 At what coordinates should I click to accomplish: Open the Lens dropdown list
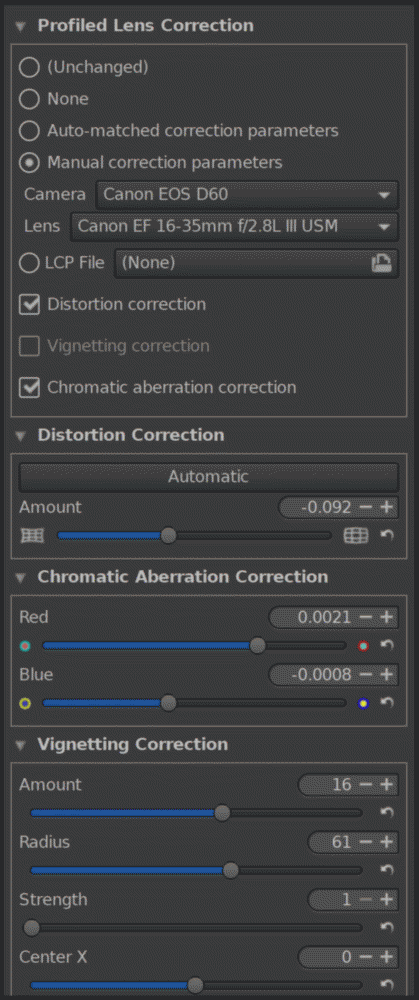(235, 226)
